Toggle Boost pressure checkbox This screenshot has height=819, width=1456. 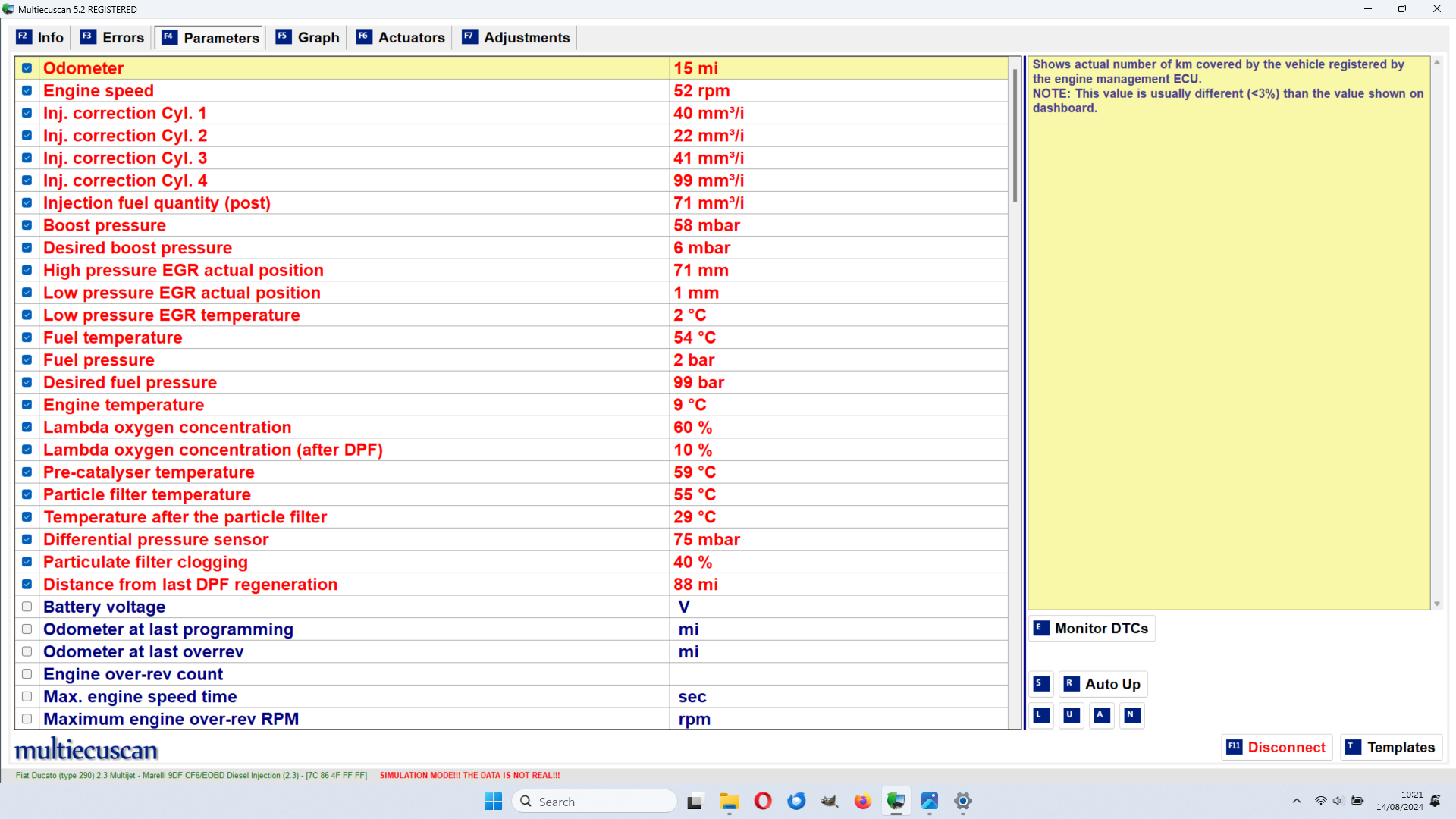coord(27,225)
